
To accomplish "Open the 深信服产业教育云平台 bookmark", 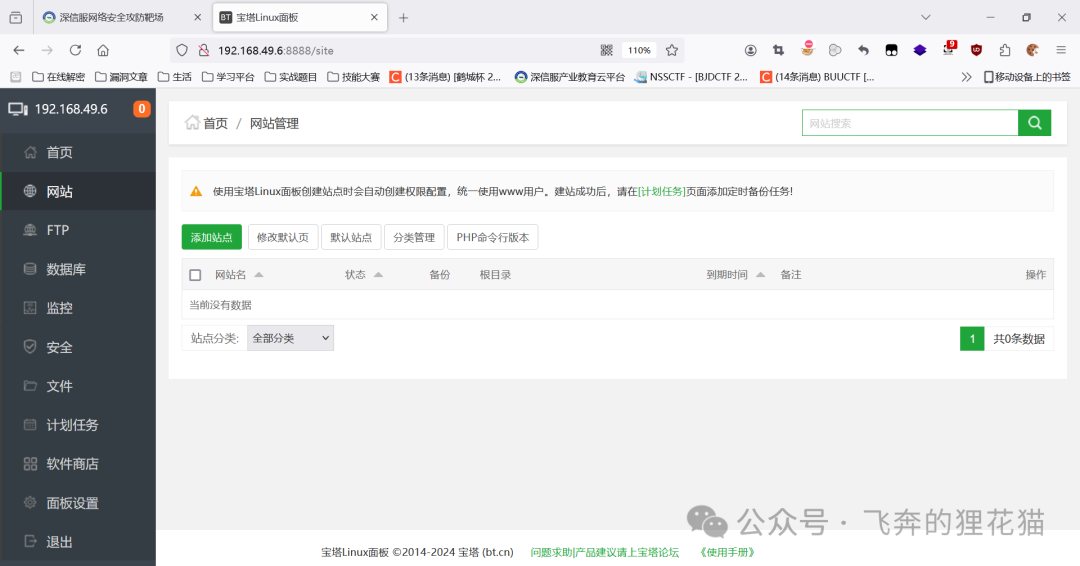I will (x=570, y=77).
